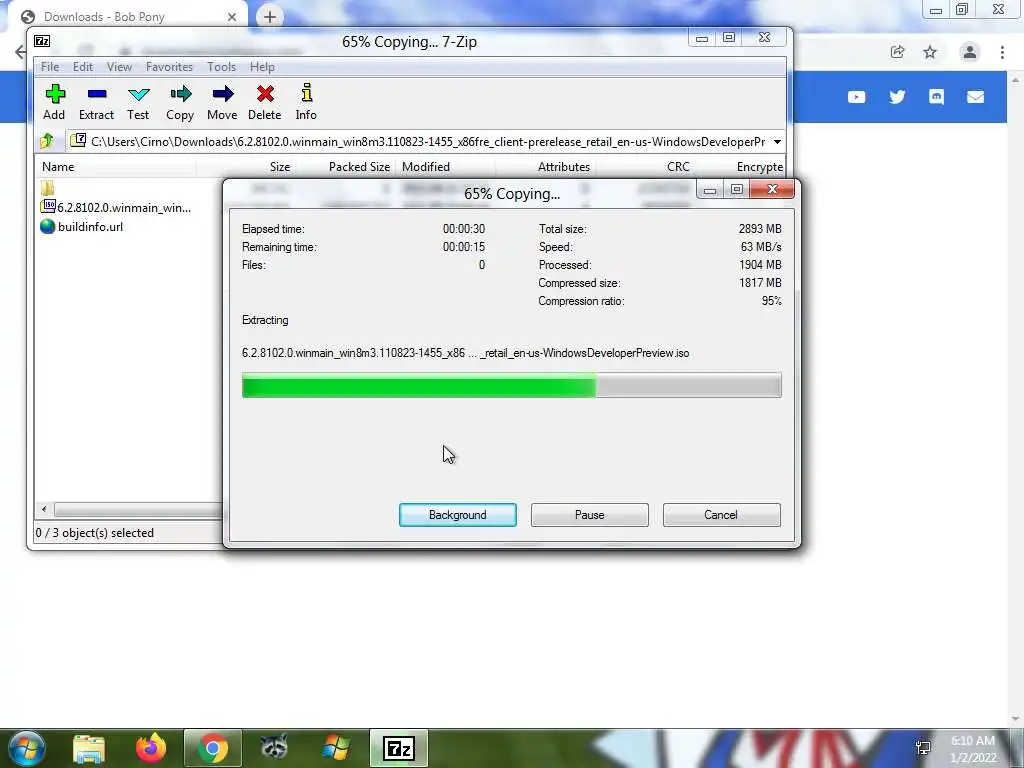Open the email envelope icon on webpage
1024x768 pixels.
point(975,97)
